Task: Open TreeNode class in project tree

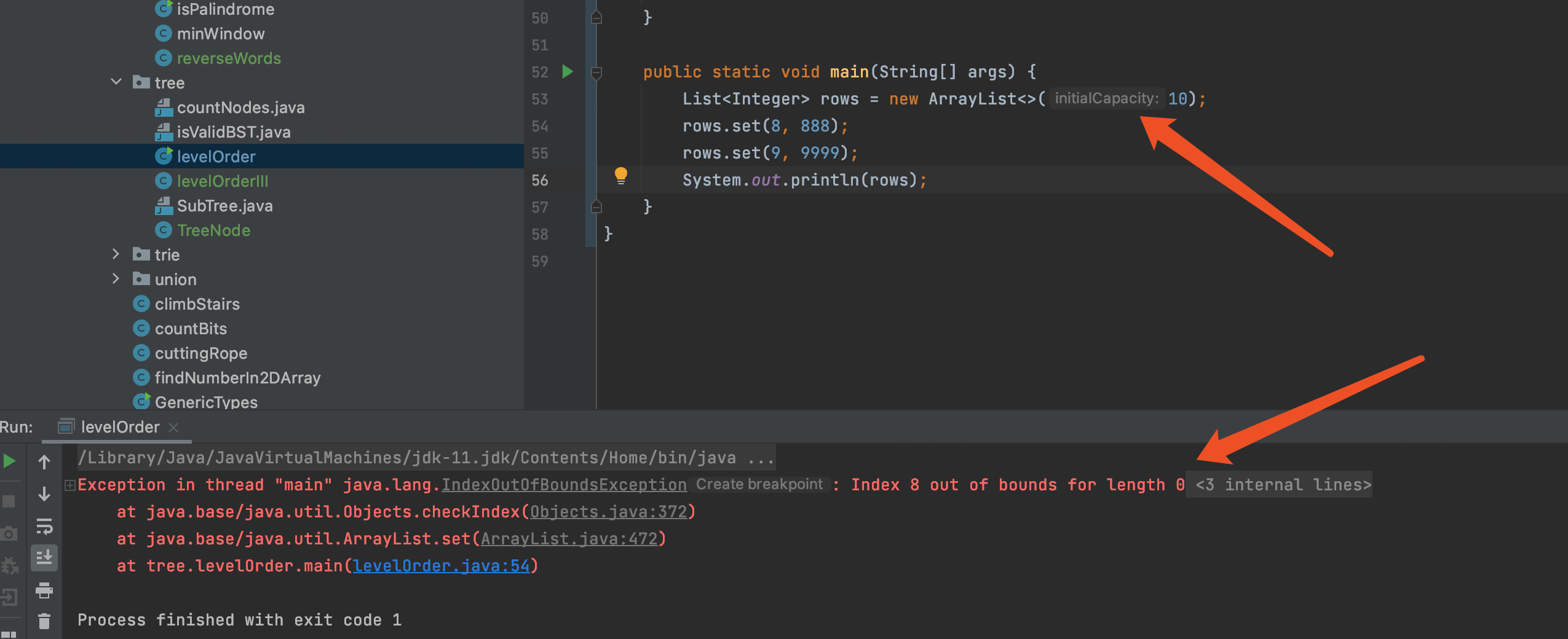Action: coord(213,230)
